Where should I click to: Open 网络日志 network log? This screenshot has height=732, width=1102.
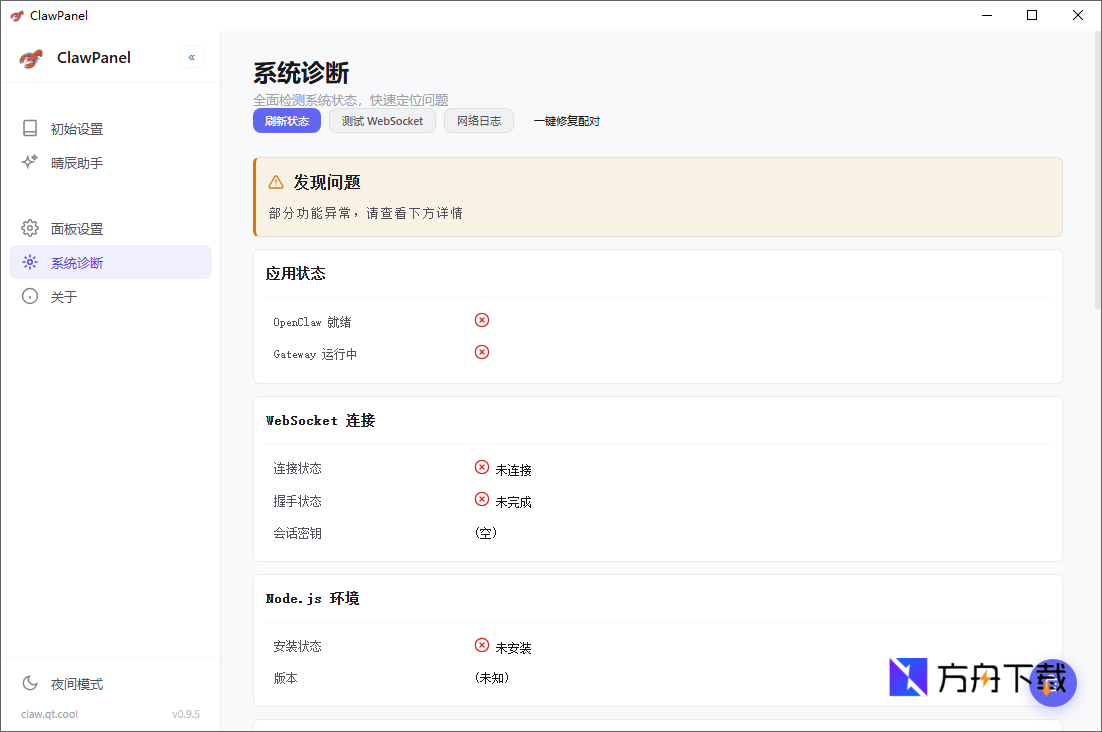click(x=479, y=121)
